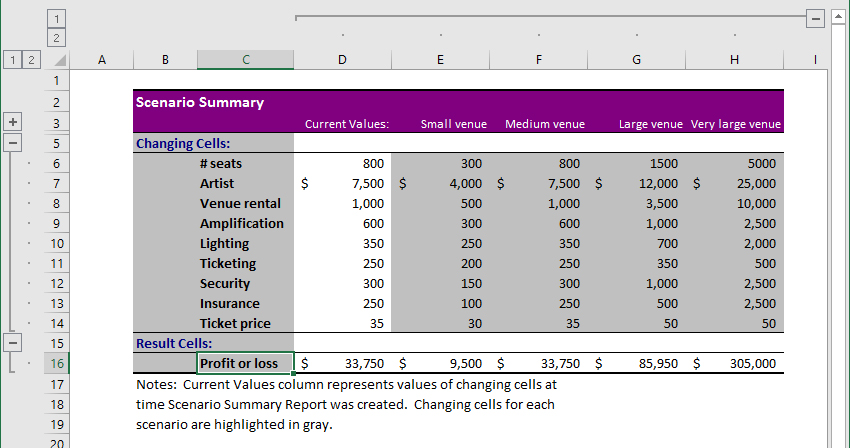Click the 100 Insurance value
The width and height of the screenshot is (850, 448).
coord(471,303)
